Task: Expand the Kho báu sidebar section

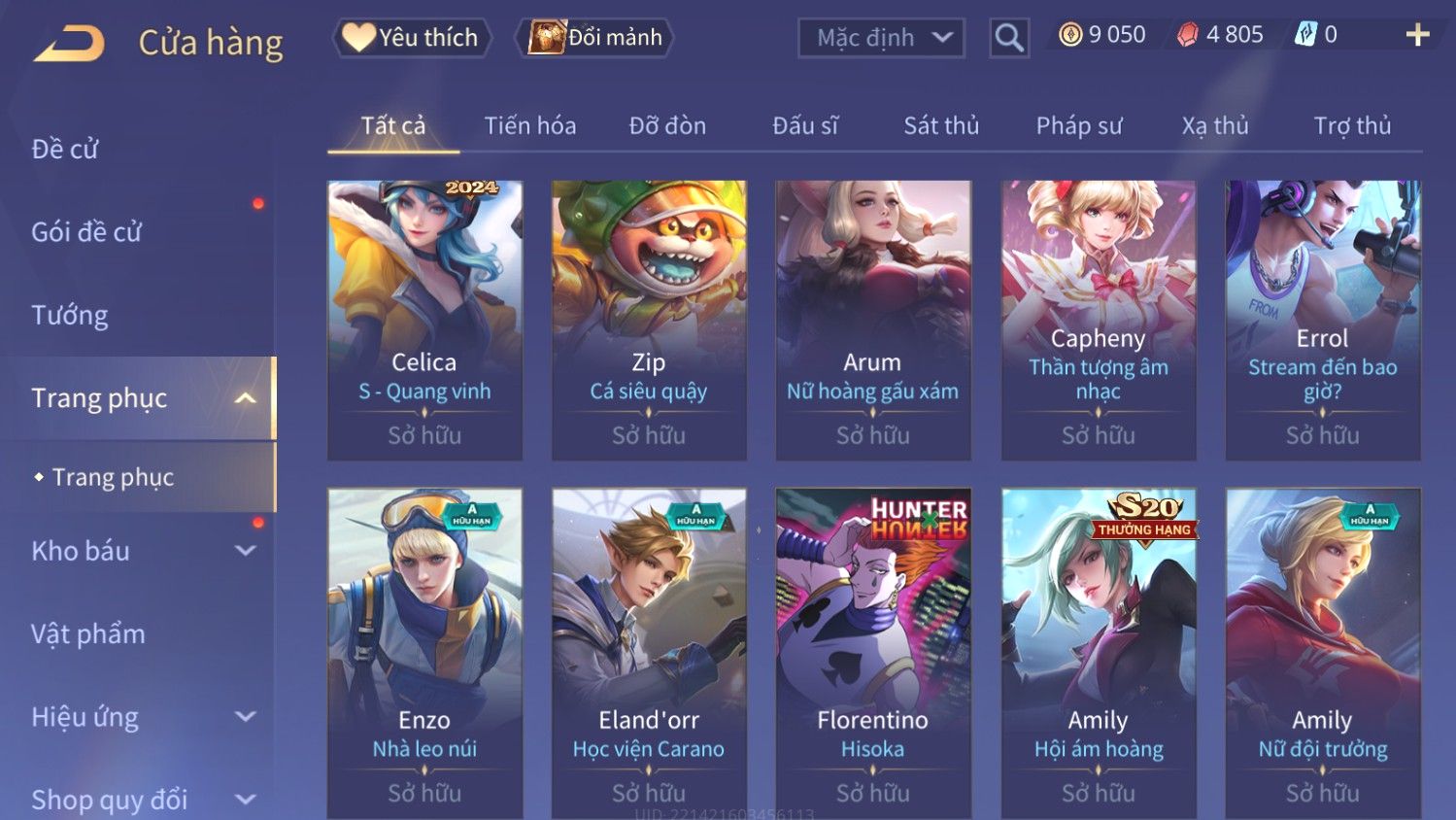Action: (x=246, y=551)
